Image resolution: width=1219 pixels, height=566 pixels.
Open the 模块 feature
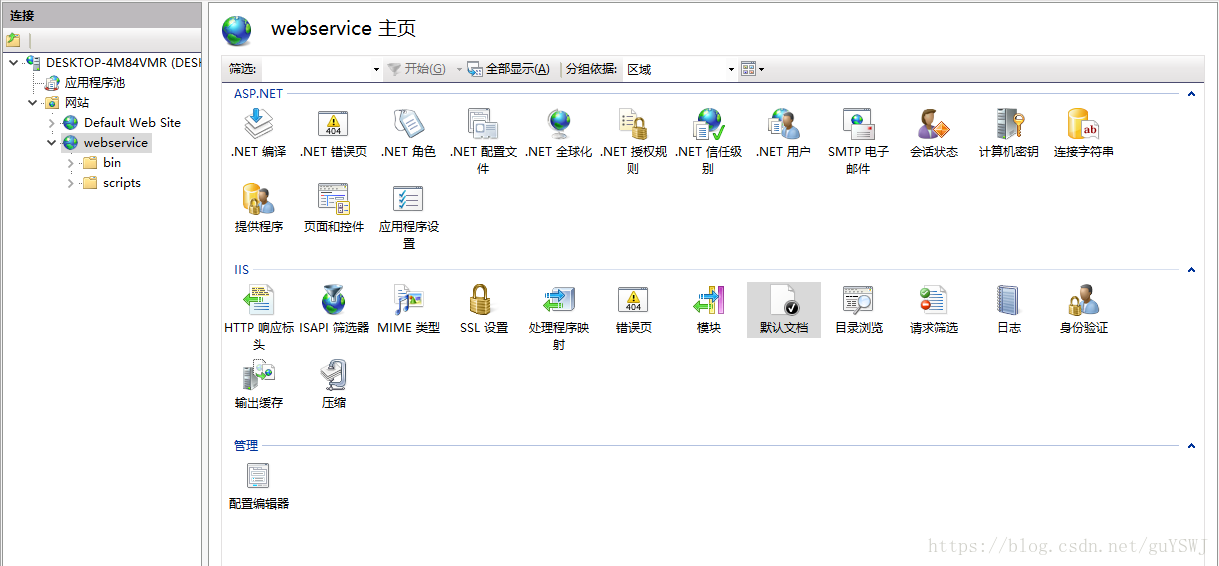tap(708, 309)
